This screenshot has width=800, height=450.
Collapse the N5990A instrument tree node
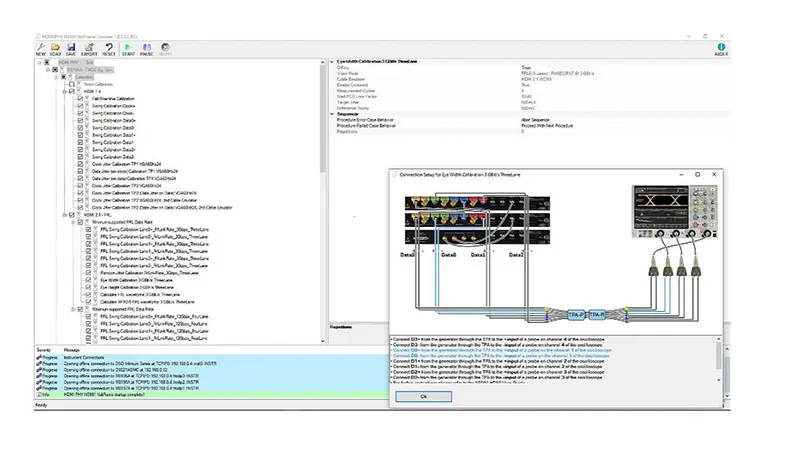click(x=48, y=69)
